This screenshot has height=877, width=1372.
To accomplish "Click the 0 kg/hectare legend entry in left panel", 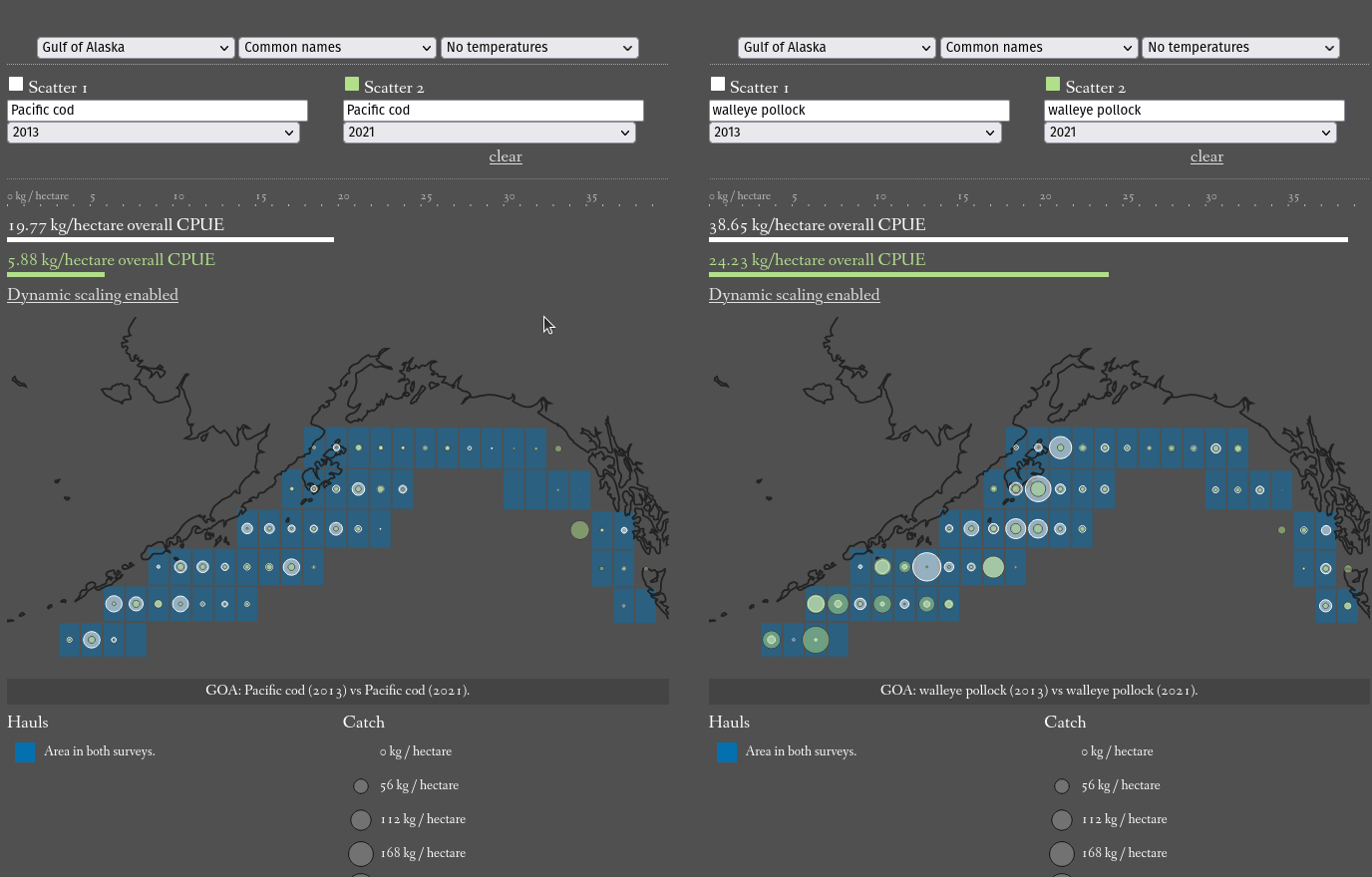I will coord(416,751).
